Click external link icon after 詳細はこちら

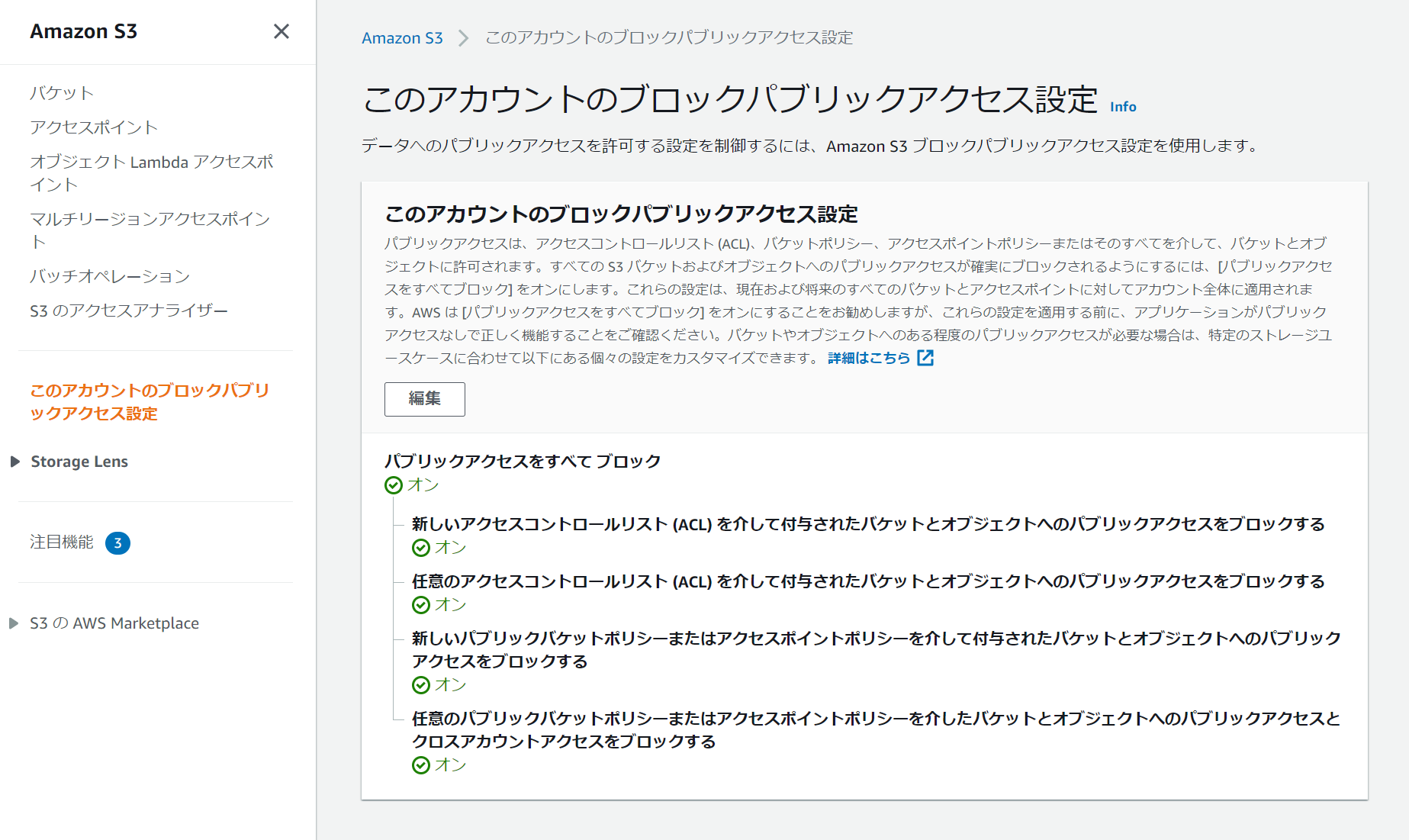tap(925, 358)
